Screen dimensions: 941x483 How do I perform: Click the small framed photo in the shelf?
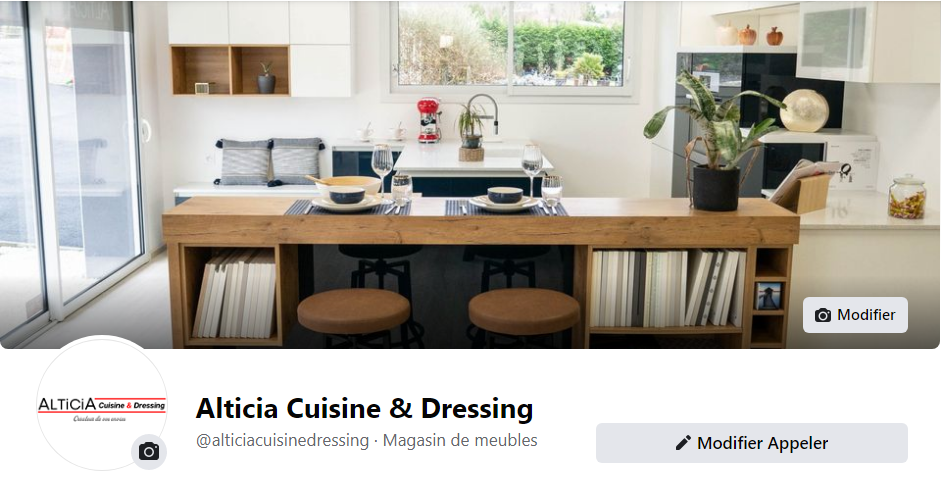coord(769,296)
